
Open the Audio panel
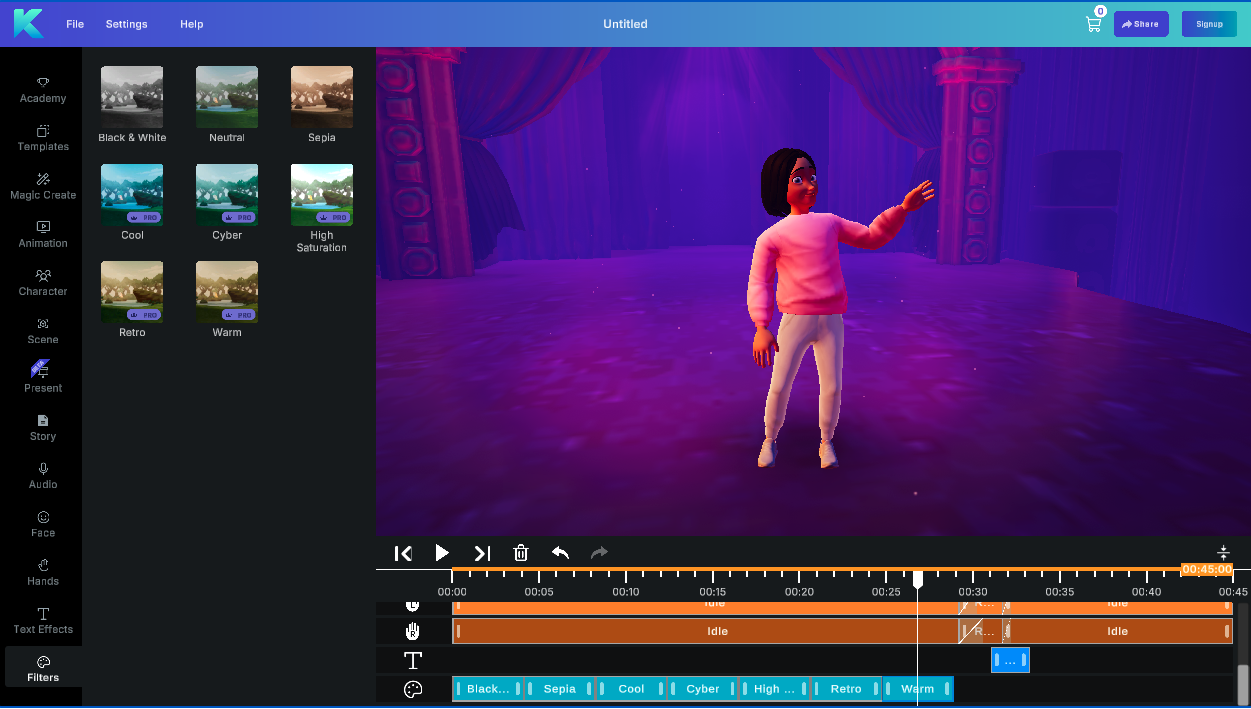tap(42, 475)
